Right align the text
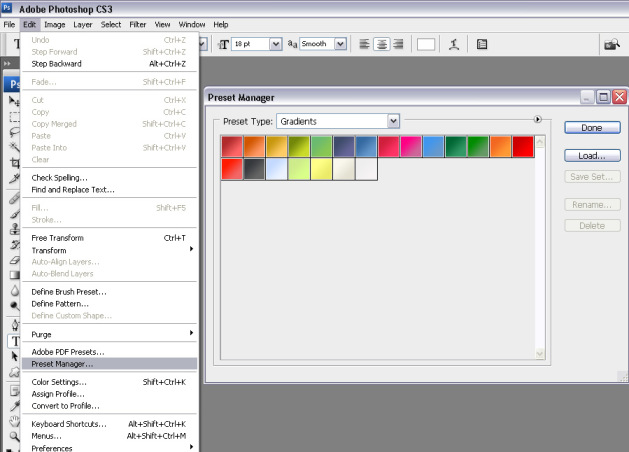 (x=398, y=44)
